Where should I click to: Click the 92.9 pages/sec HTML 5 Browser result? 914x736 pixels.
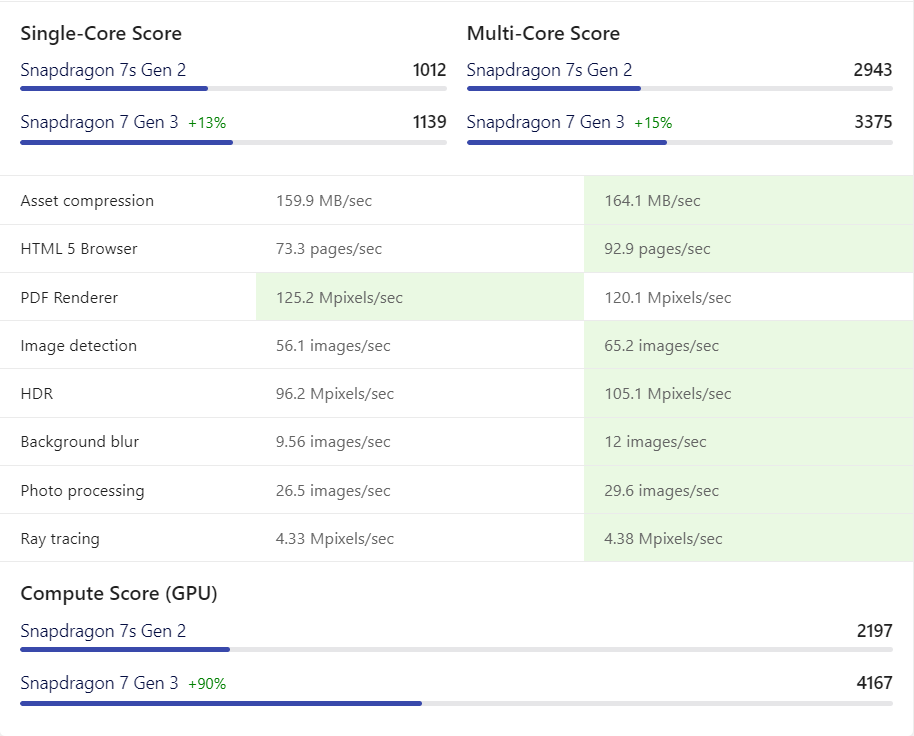click(x=657, y=249)
